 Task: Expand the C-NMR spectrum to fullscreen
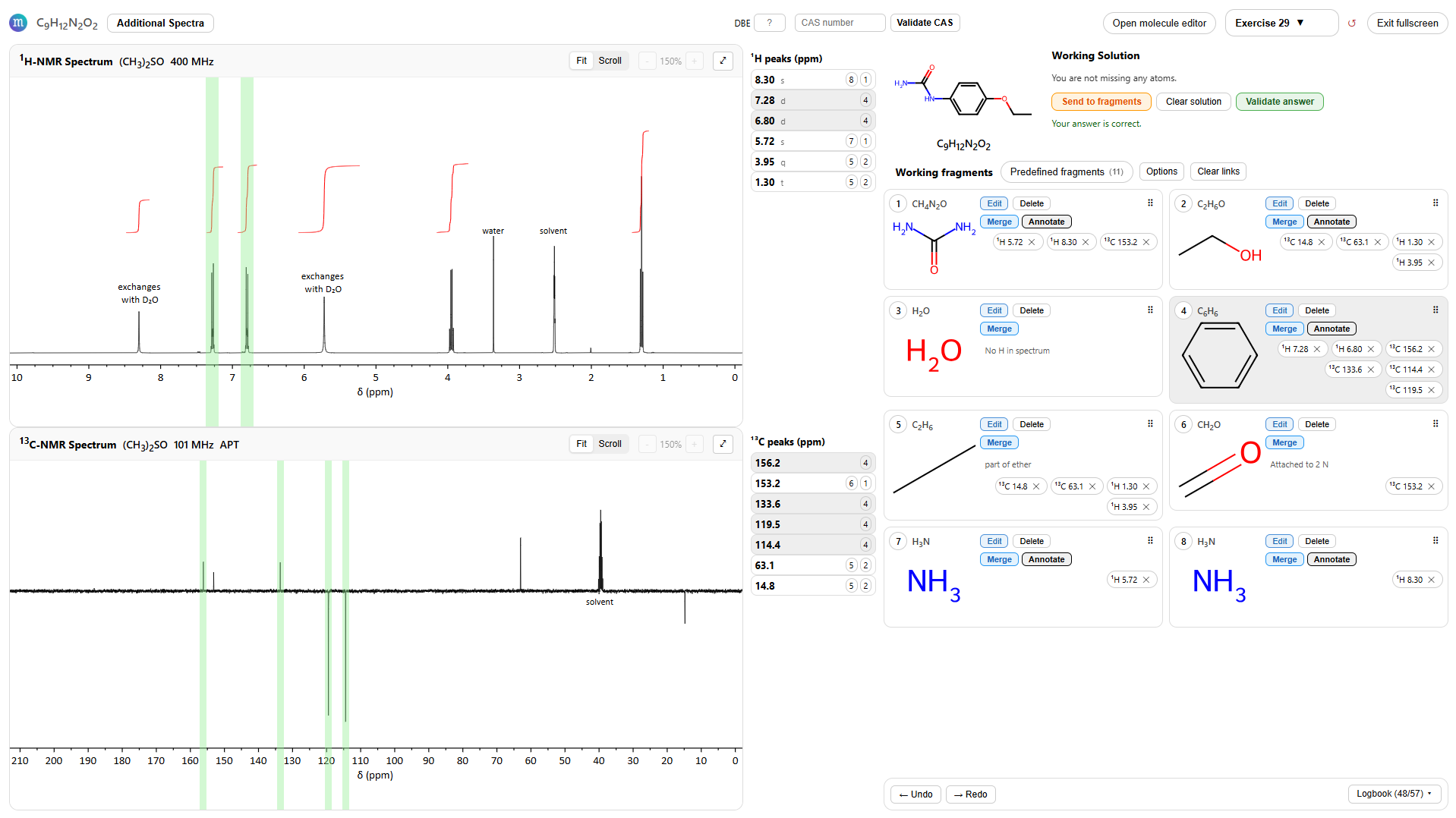(x=723, y=444)
